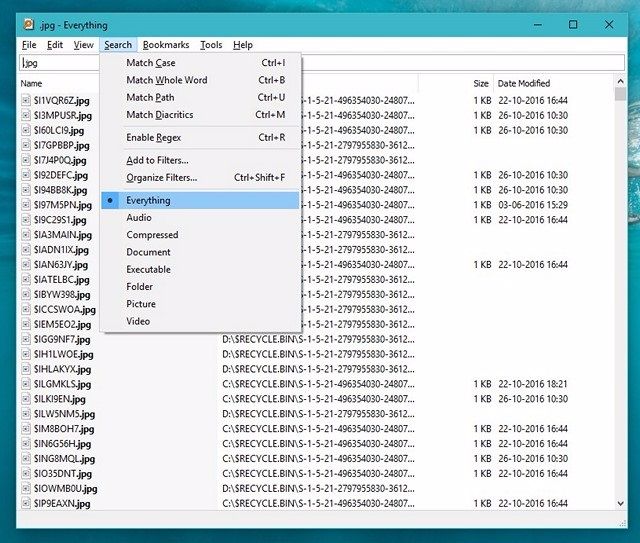Click scrollbar down arrow

pyautogui.click(x=620, y=504)
